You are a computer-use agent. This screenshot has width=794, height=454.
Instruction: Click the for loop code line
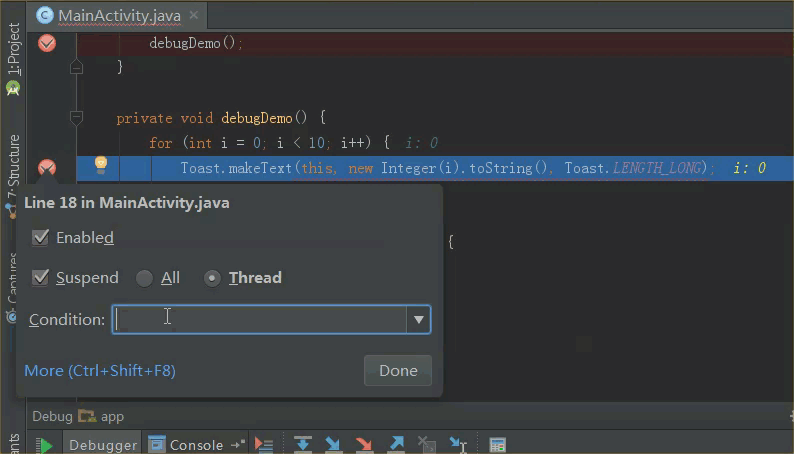tap(269, 143)
